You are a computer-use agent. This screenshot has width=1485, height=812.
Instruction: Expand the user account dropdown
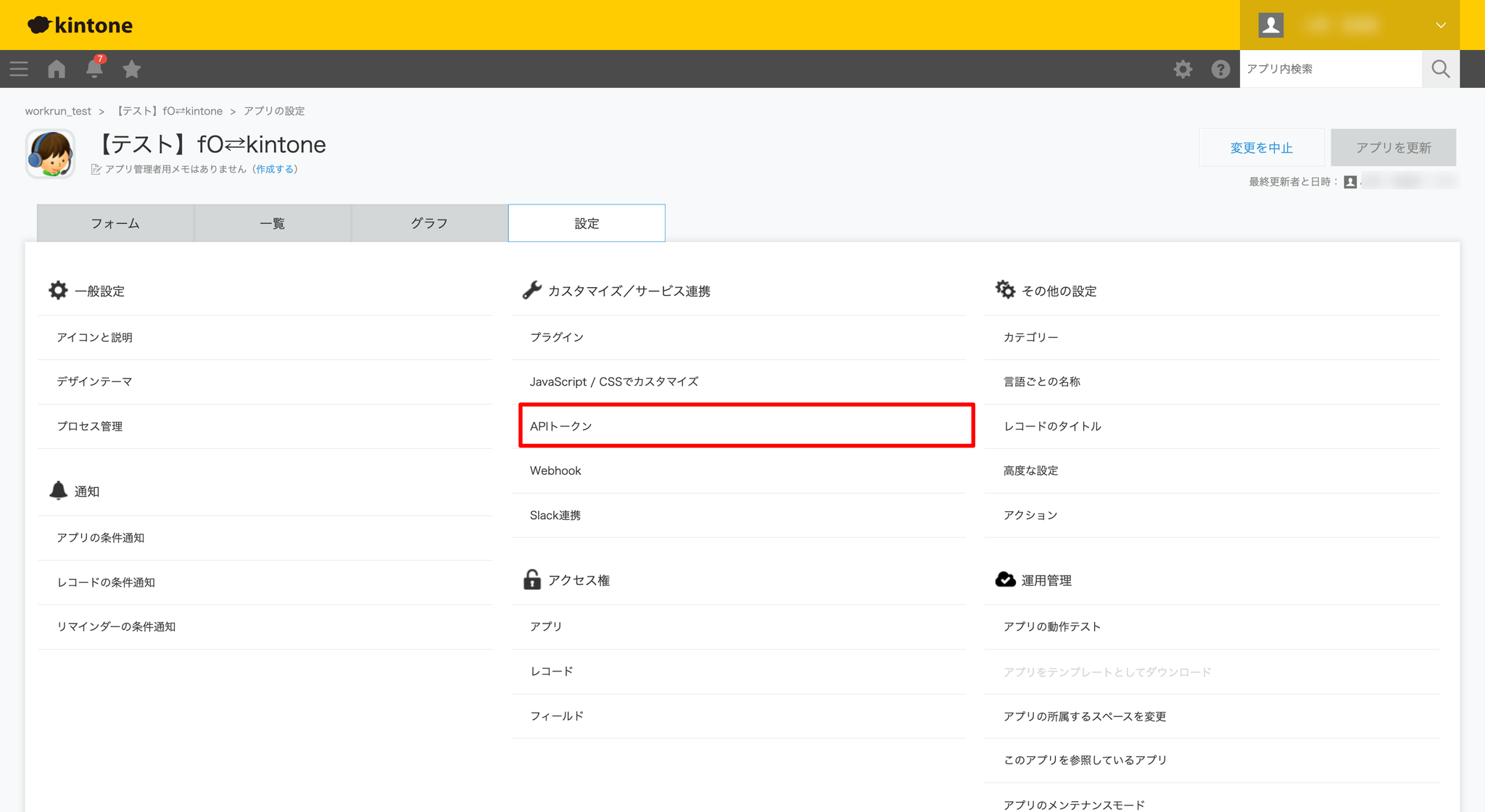[1440, 25]
